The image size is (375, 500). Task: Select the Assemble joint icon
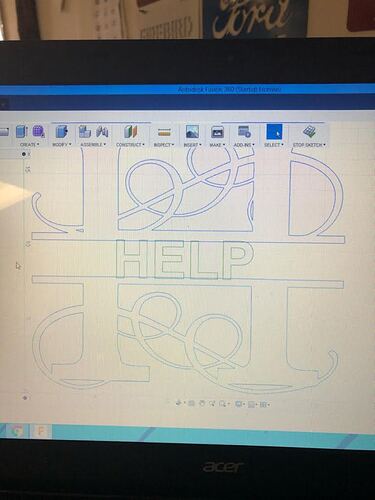pos(102,132)
